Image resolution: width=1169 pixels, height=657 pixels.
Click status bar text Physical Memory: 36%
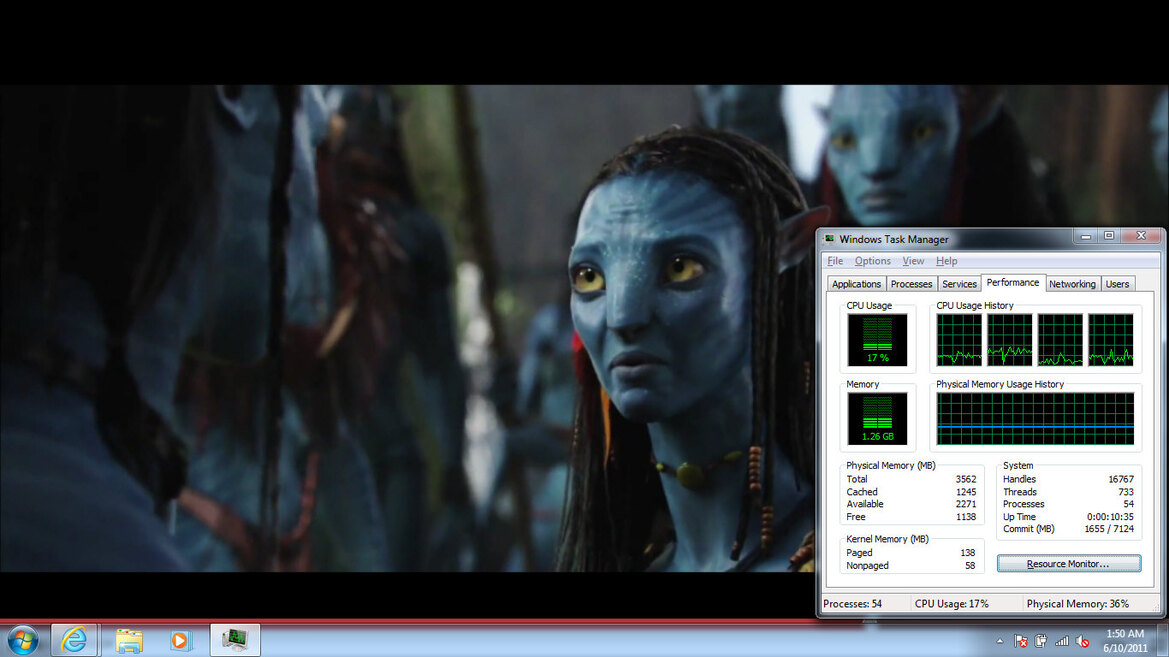(x=1077, y=604)
